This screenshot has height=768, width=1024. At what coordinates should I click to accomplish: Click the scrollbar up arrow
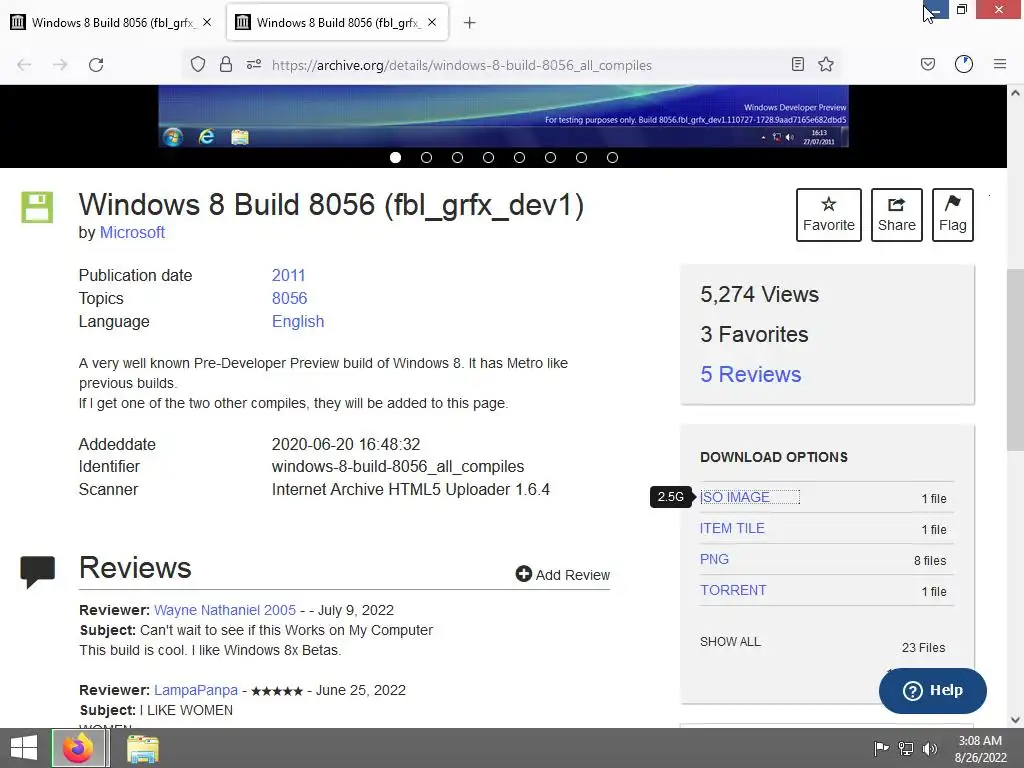point(1015,93)
